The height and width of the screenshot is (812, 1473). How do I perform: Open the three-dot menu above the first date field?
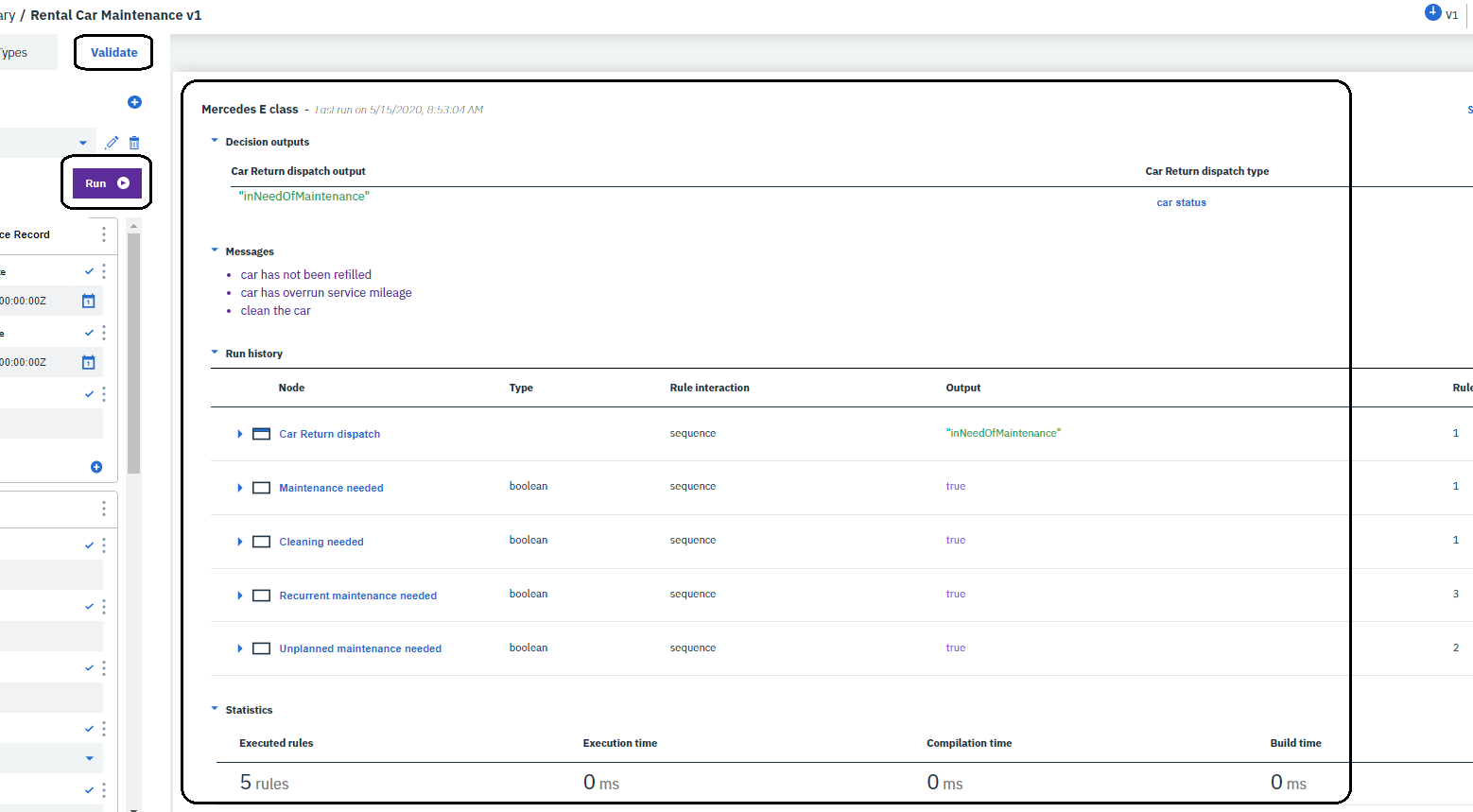click(104, 271)
